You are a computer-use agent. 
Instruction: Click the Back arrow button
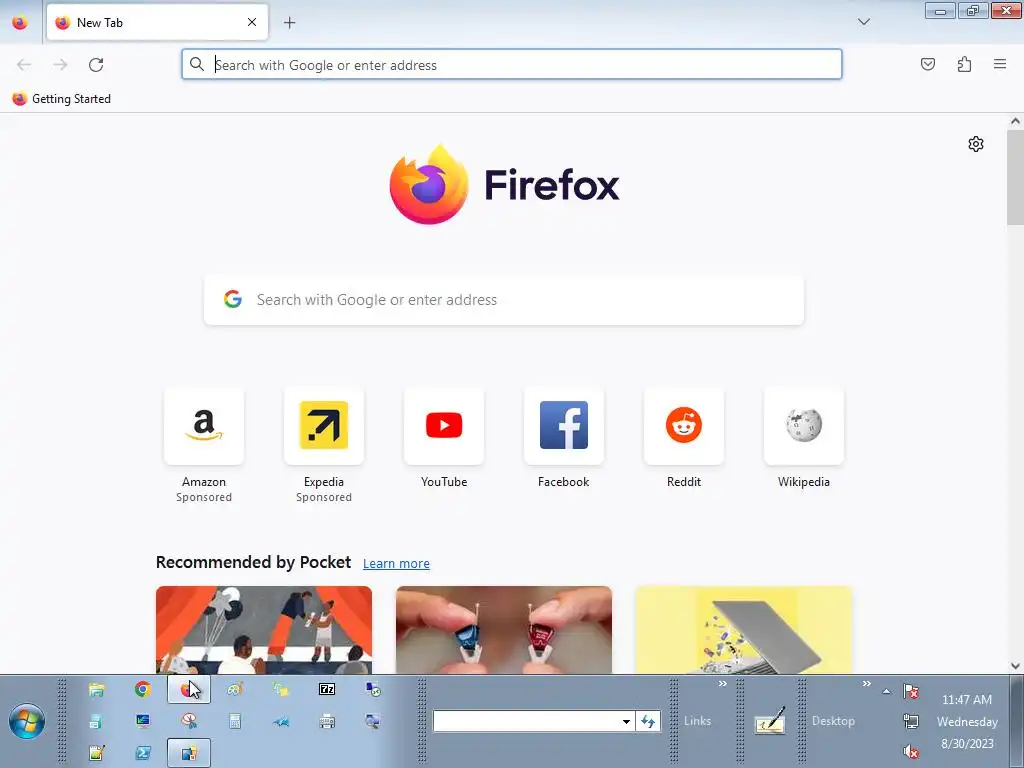(24, 65)
